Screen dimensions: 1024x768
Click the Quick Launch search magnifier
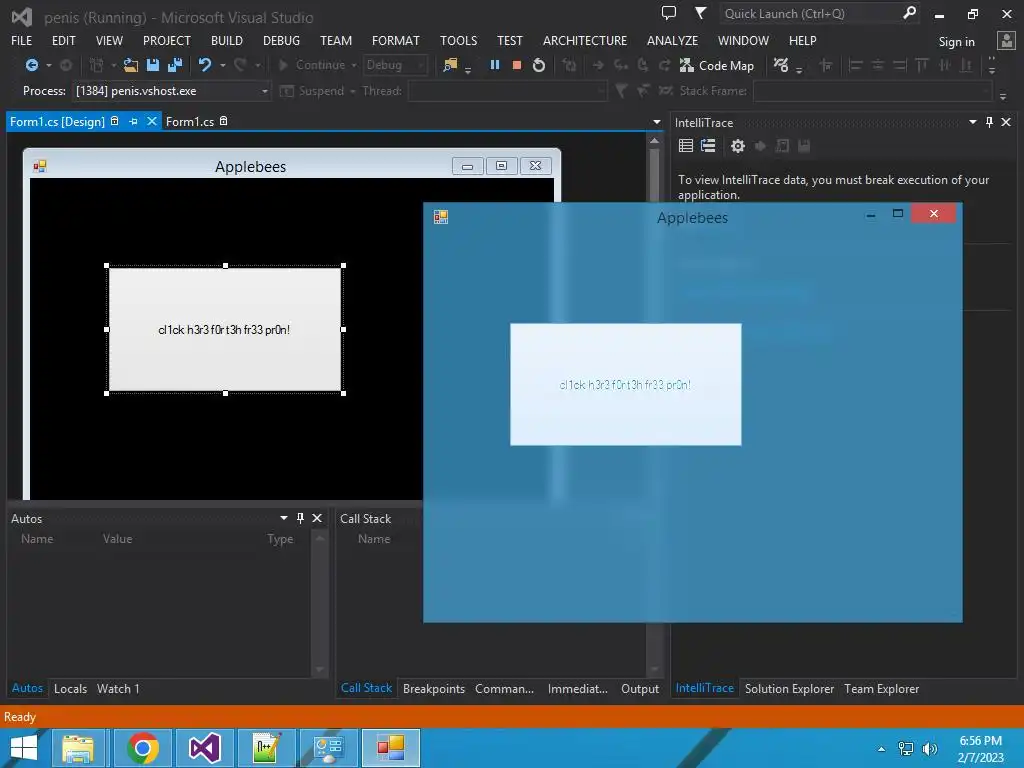click(909, 13)
